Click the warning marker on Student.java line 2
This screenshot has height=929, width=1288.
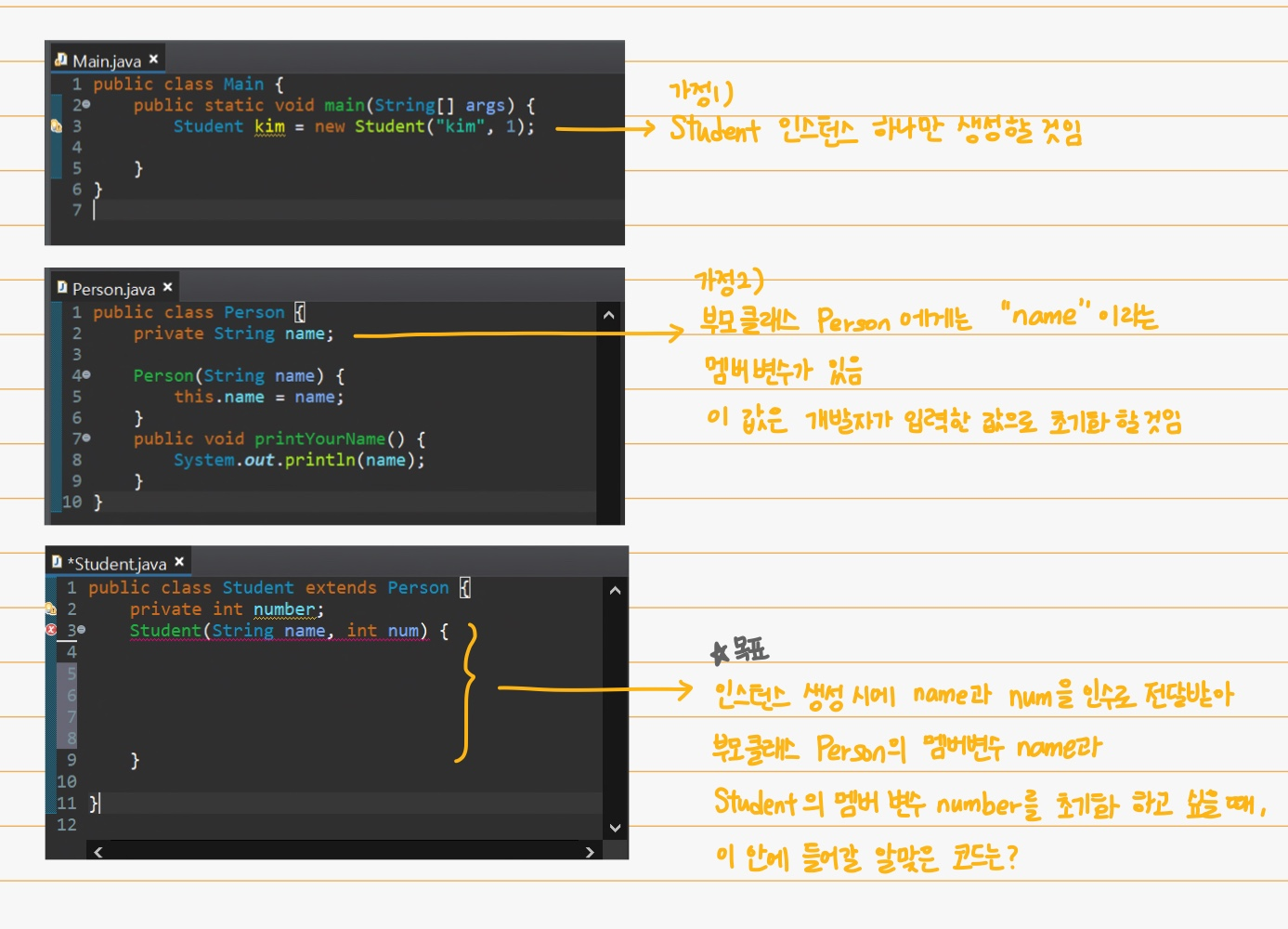[51, 608]
